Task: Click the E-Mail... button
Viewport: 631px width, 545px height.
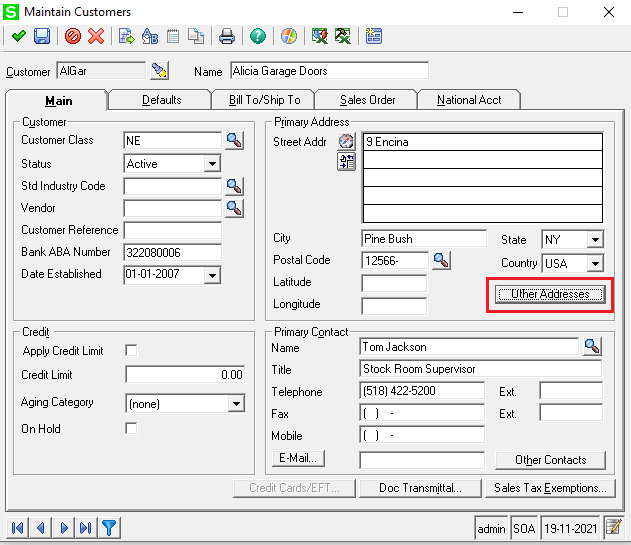Action: pos(298,458)
